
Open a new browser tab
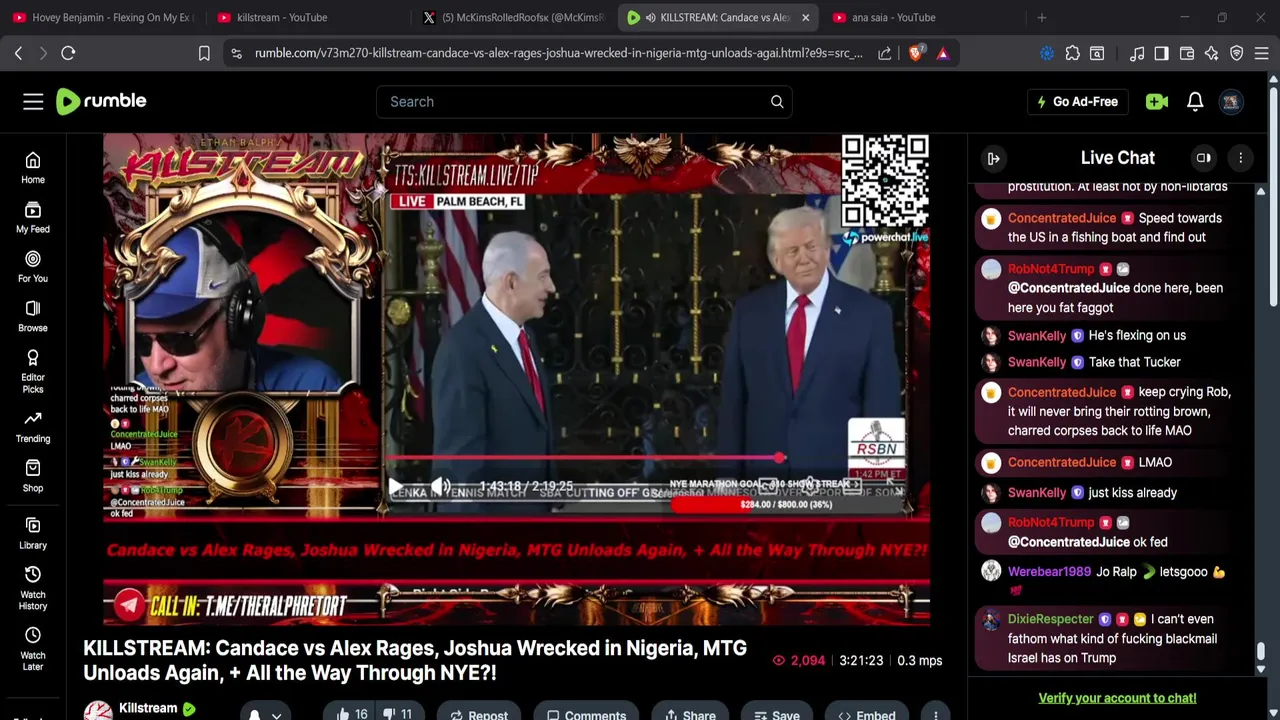pos(1042,17)
